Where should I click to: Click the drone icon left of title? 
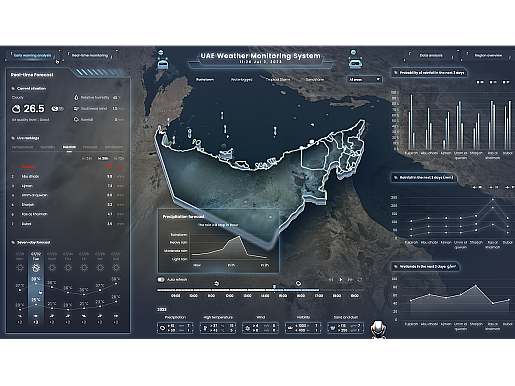click(x=162, y=60)
